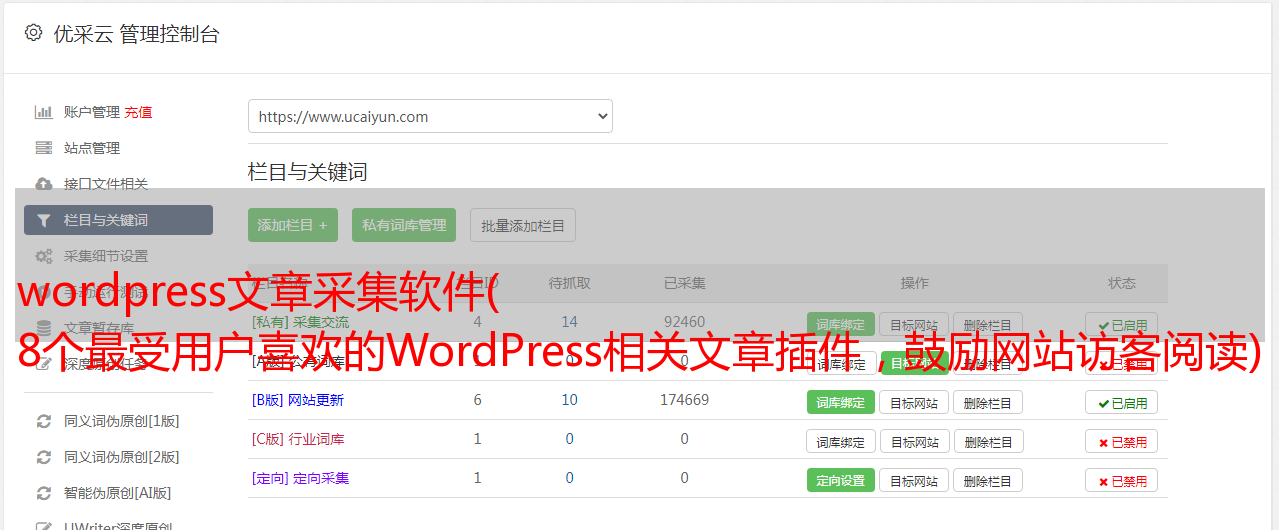
Task: Toggle 已启用 status for 网站更新 row
Action: (1121, 402)
